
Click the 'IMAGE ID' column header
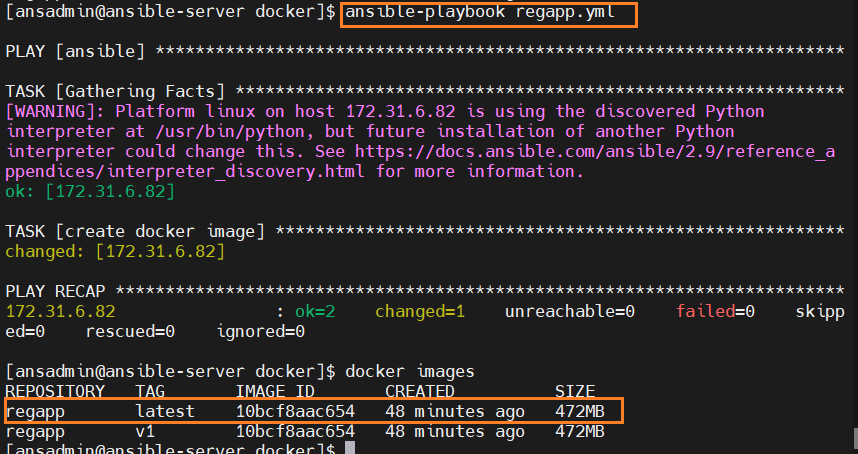click(x=275, y=392)
